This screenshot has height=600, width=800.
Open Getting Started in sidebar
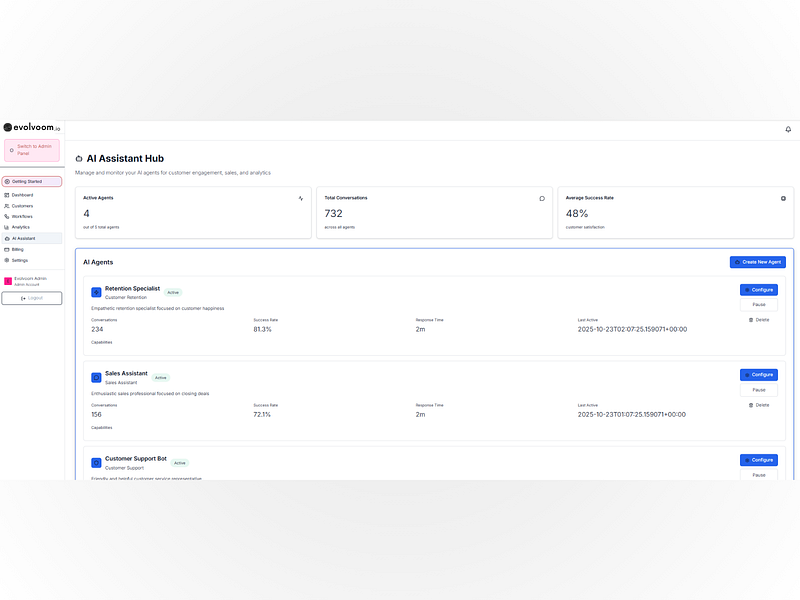point(32,182)
